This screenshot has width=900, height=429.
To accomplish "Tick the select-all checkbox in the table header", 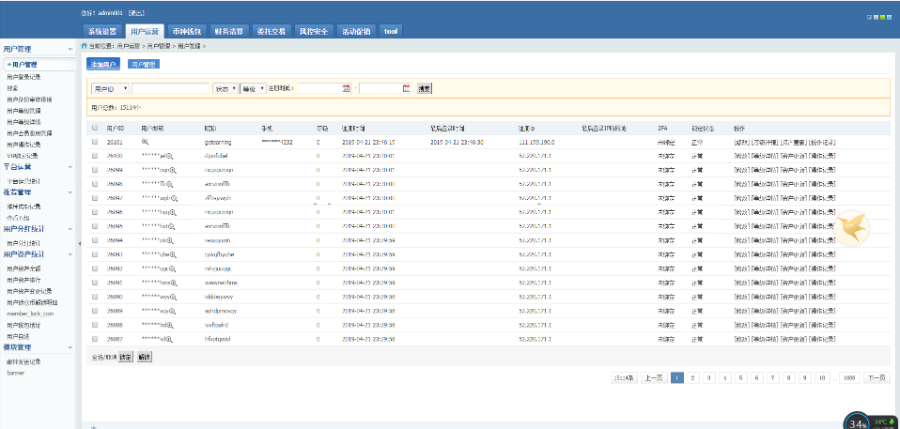I will 94,129.
